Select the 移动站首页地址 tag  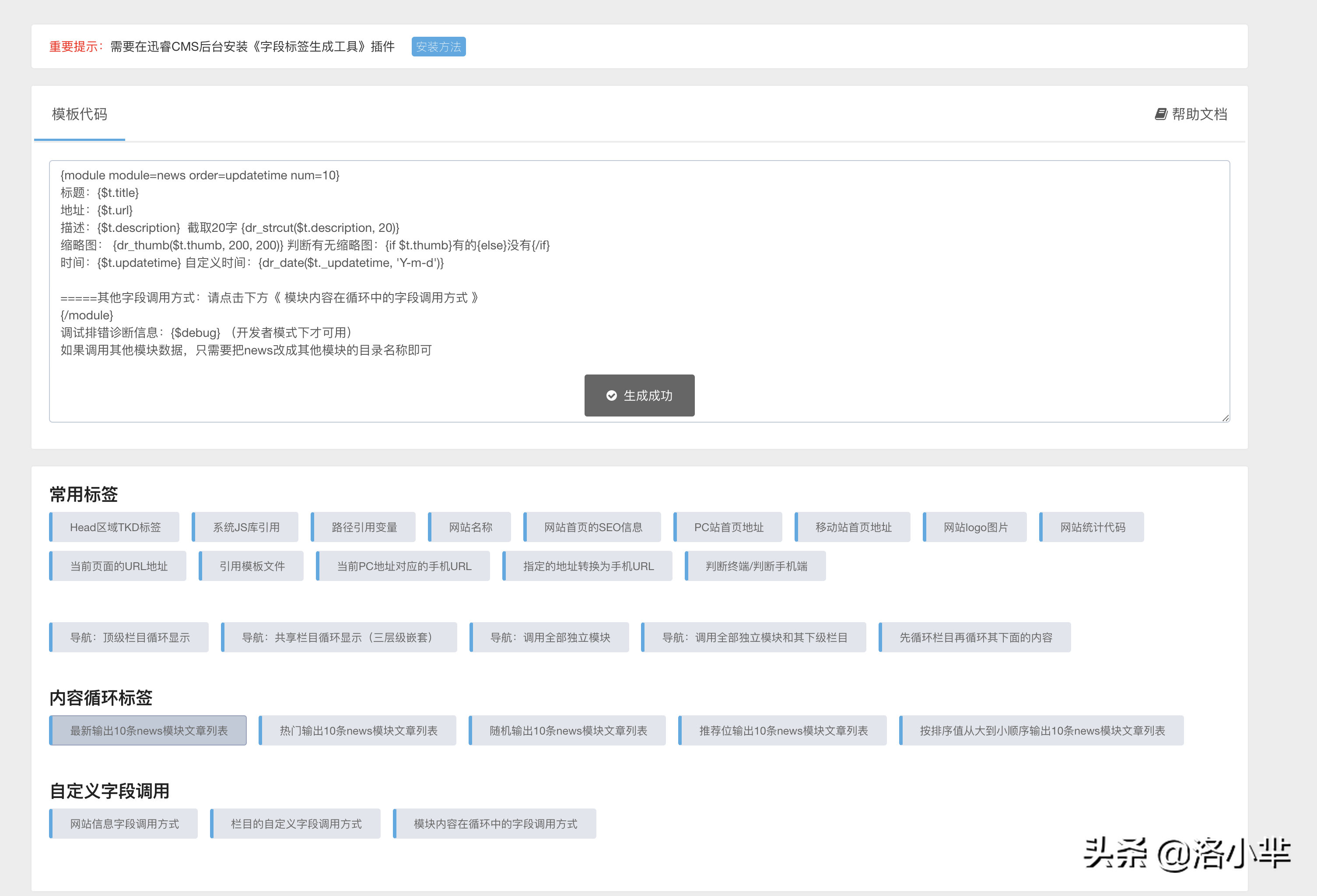[x=853, y=527]
